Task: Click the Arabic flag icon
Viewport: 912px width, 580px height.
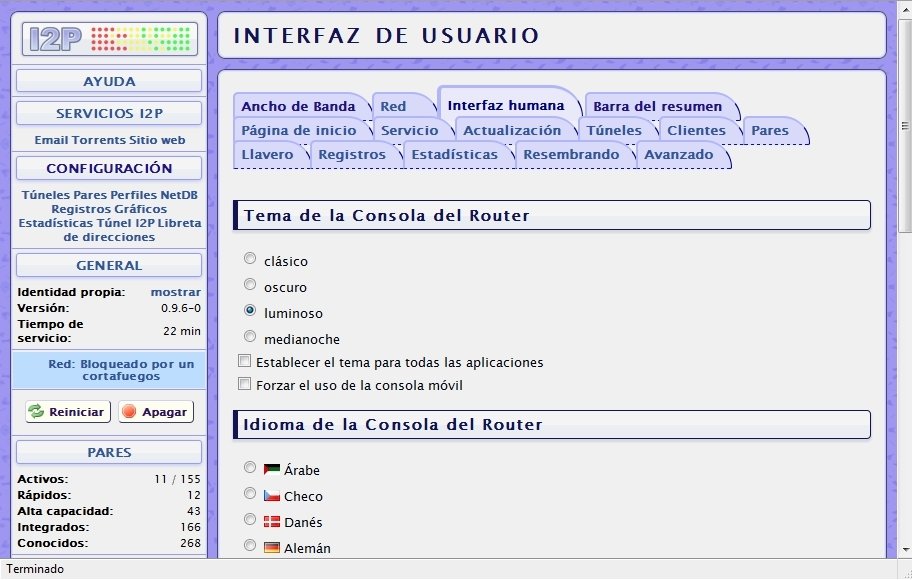Action: coord(272,469)
